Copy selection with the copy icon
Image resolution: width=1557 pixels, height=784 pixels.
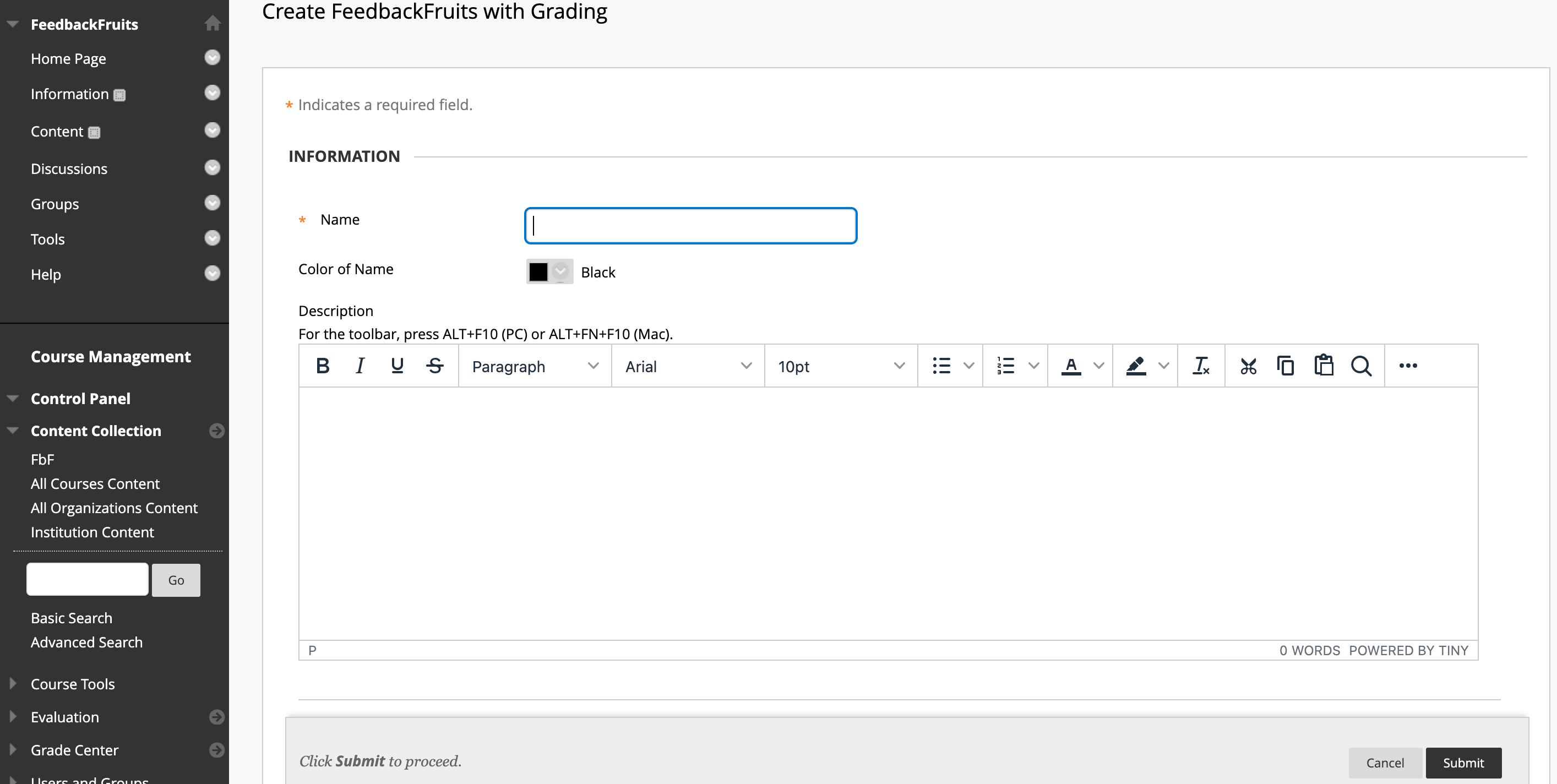coord(1286,366)
